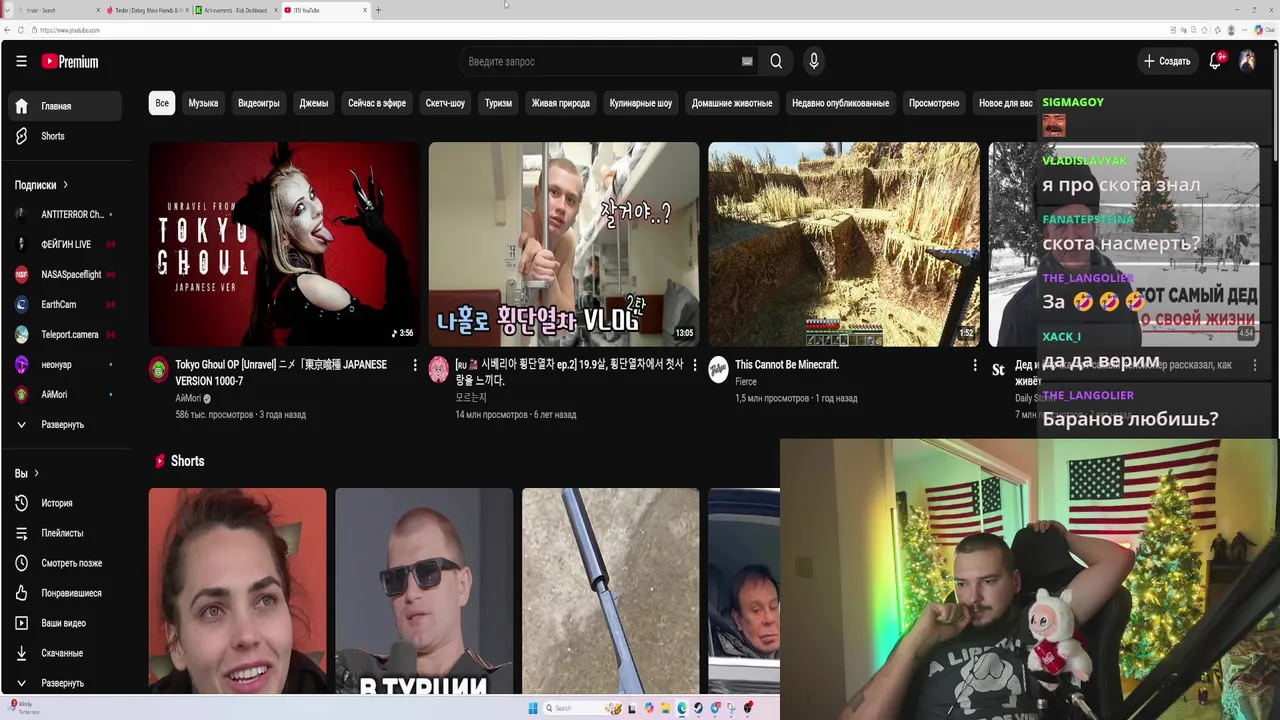Open Teleport.camera subscription
The image size is (1280, 720).
pos(66,334)
